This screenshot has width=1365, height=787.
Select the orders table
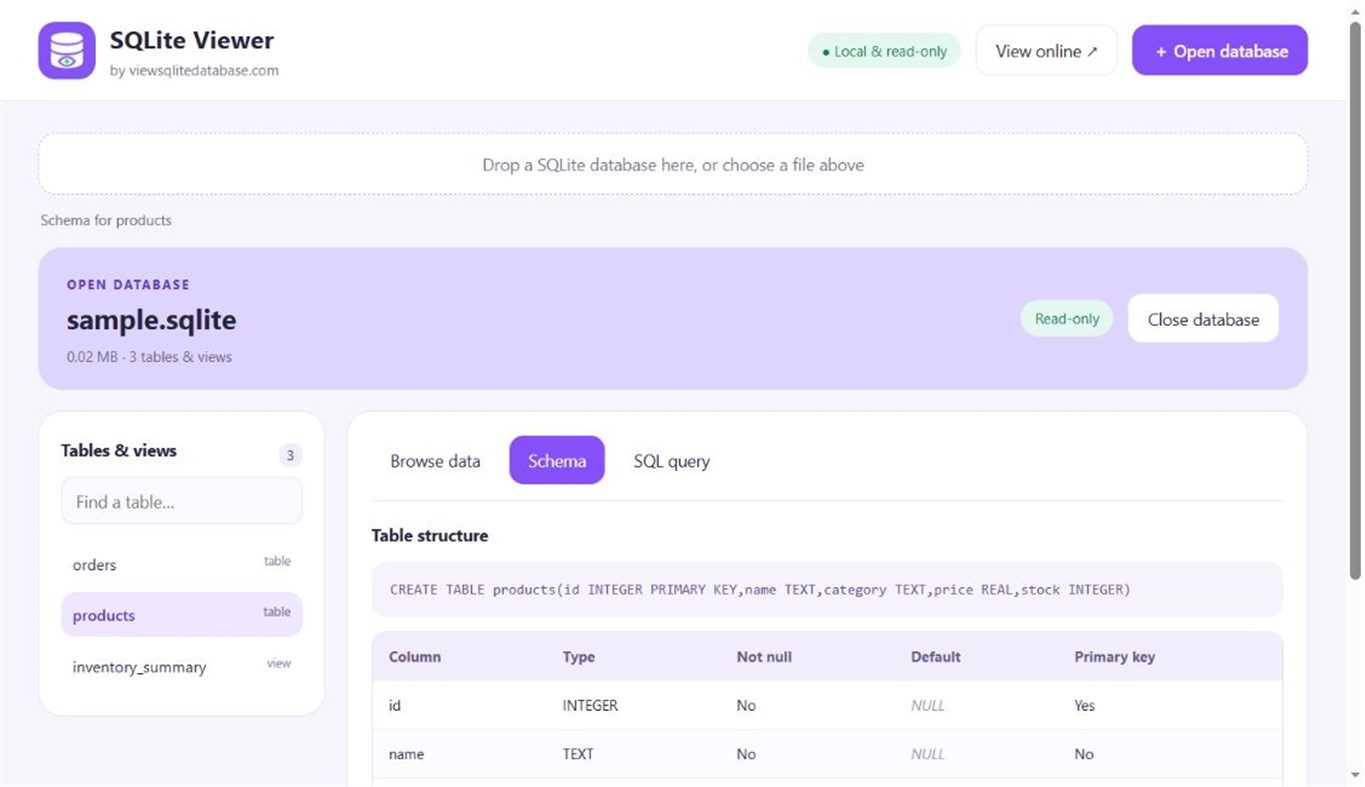coord(181,564)
